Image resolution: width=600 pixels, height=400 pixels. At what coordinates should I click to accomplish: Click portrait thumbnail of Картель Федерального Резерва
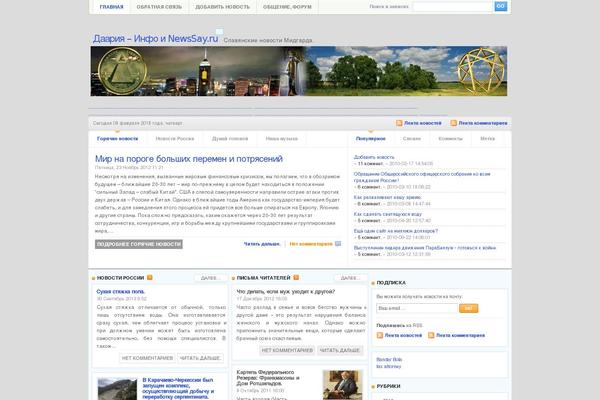(342, 385)
